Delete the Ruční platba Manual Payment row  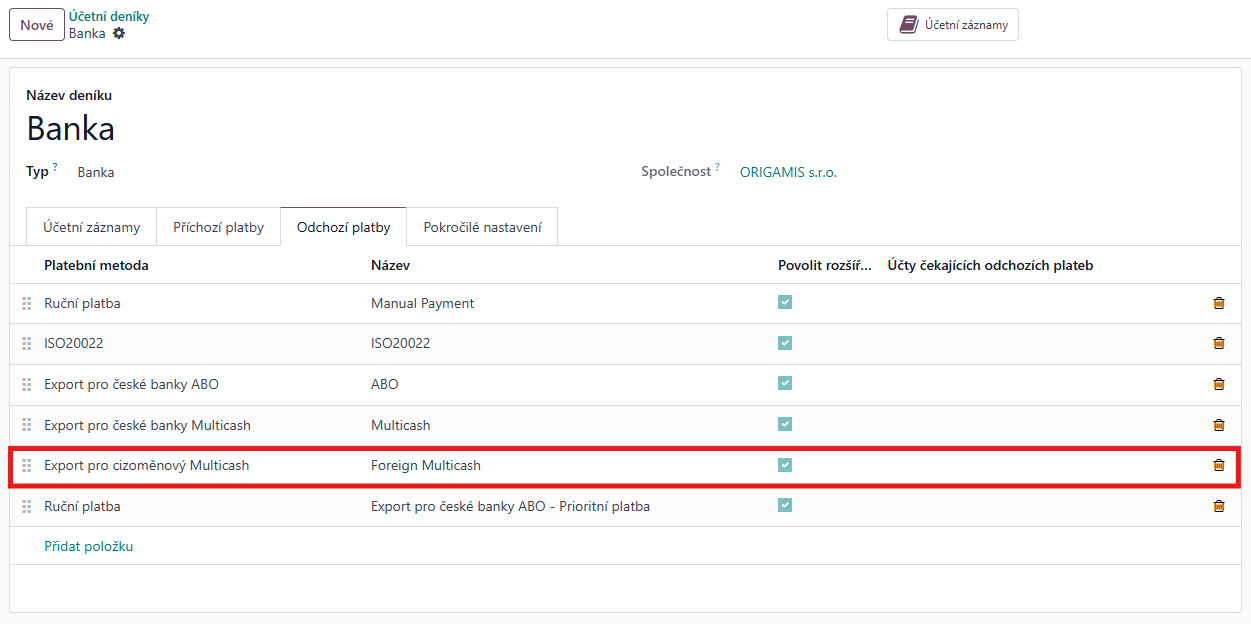pos(1218,303)
